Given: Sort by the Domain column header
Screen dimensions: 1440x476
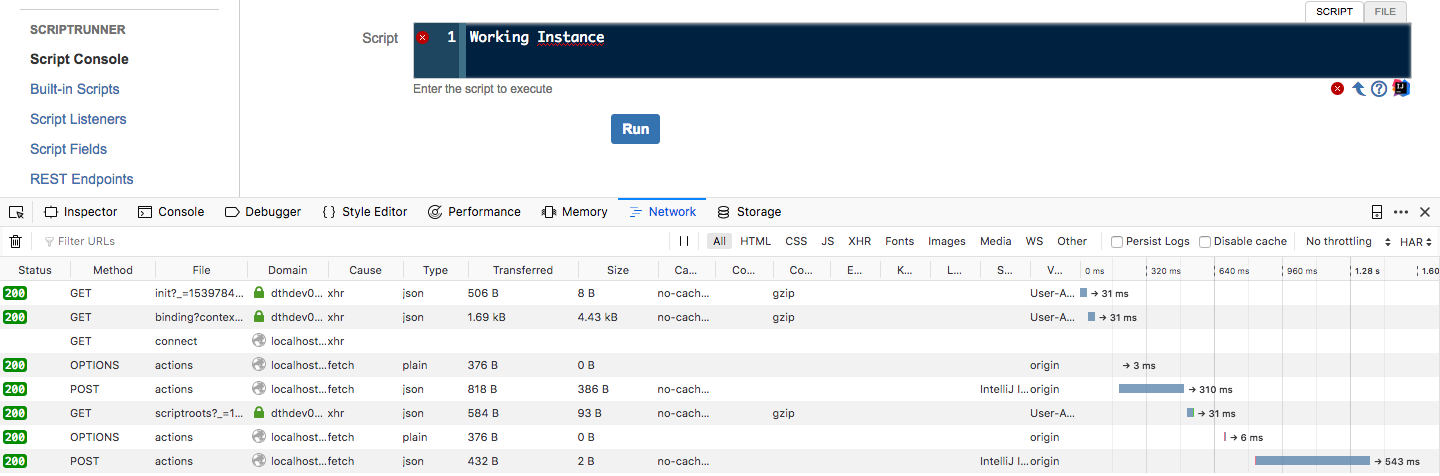Looking at the screenshot, I should tap(288, 270).
